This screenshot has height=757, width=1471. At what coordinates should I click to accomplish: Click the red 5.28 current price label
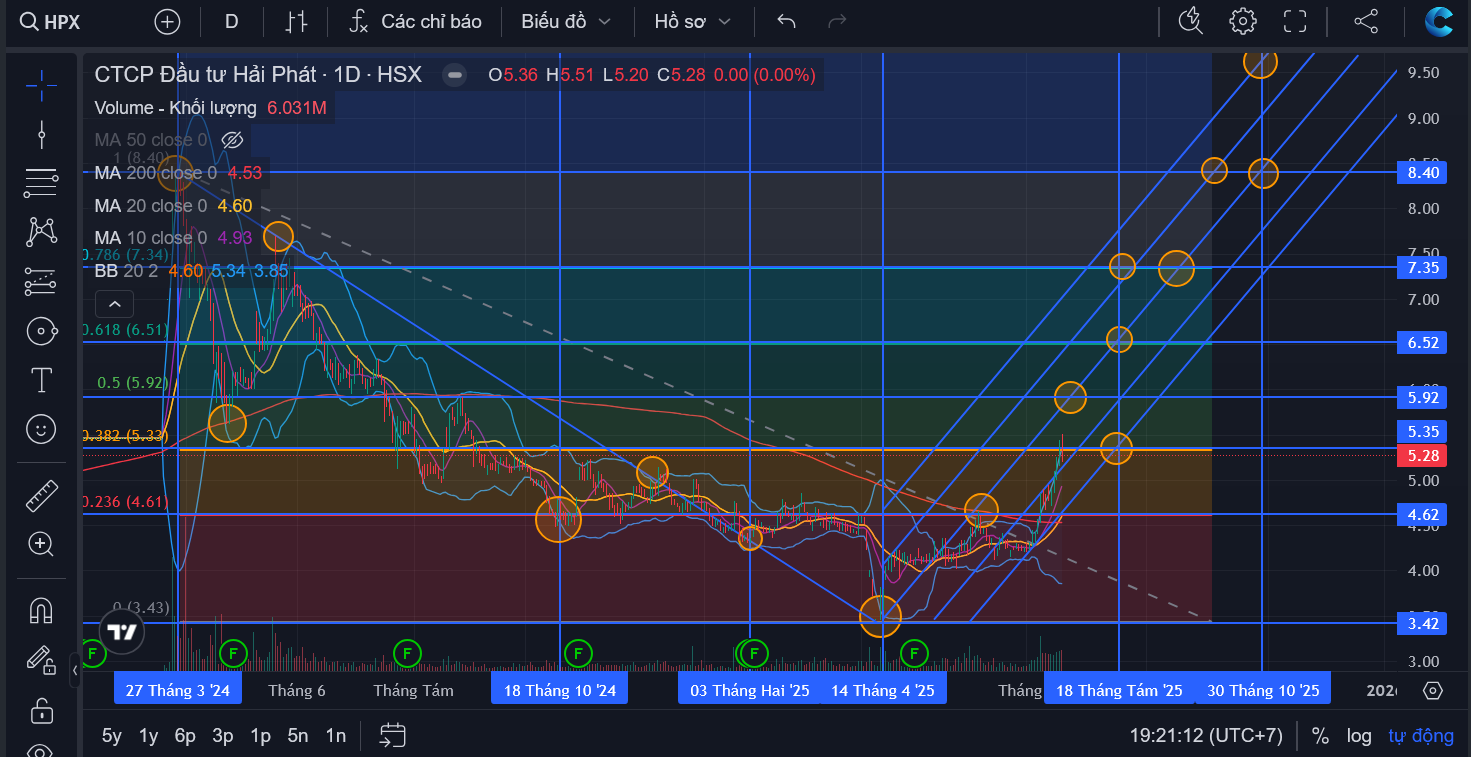click(x=1423, y=456)
